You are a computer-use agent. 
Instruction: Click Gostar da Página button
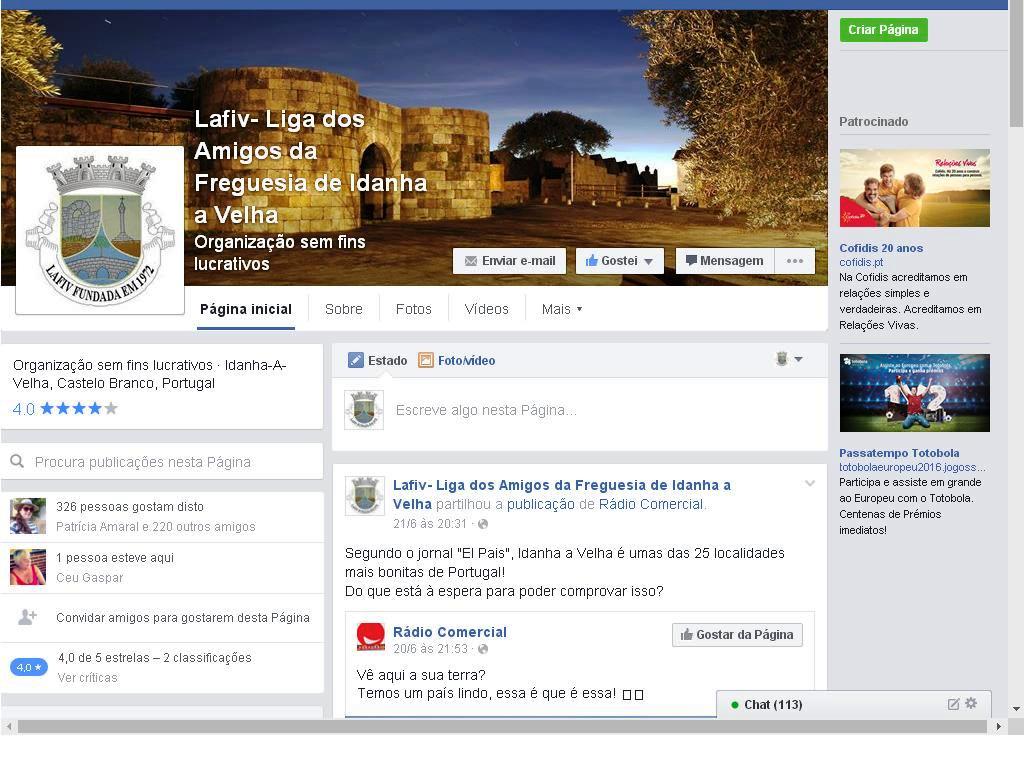point(737,635)
